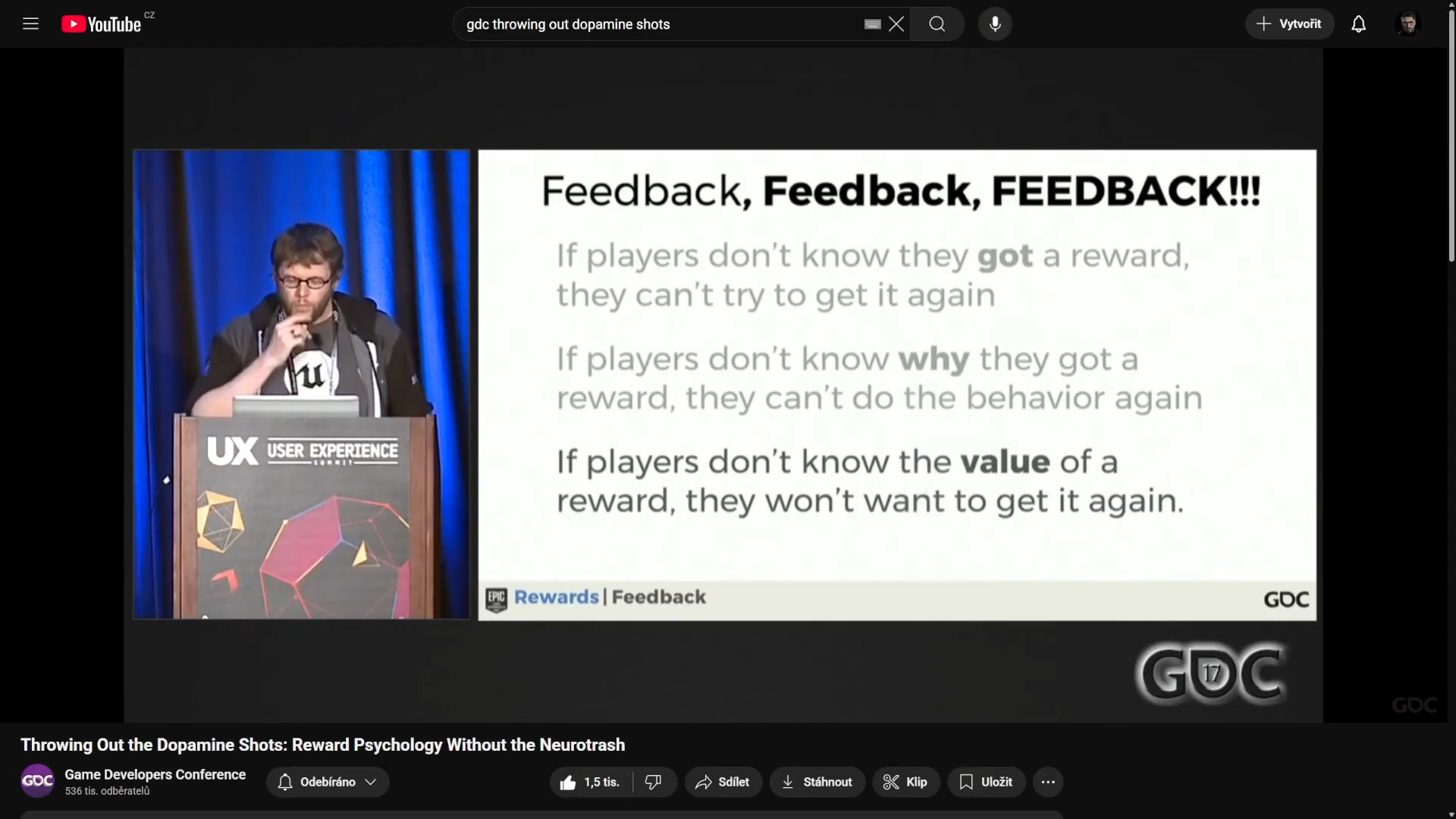
Task: Open the on-screen keyboard icon in search
Action: click(871, 24)
